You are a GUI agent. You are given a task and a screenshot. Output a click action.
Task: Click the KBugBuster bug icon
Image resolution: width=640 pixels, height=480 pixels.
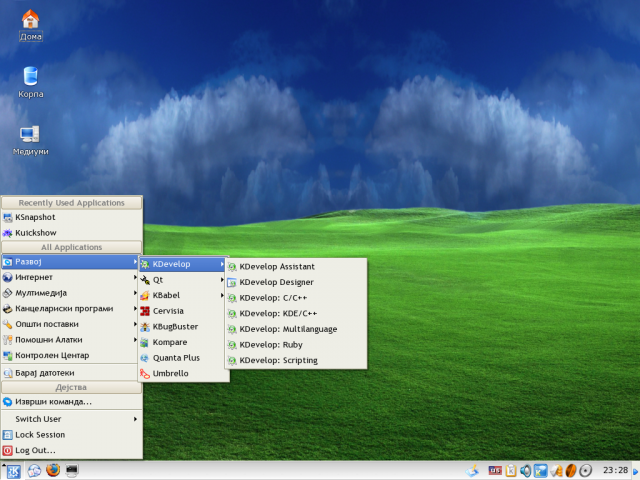pos(145,327)
